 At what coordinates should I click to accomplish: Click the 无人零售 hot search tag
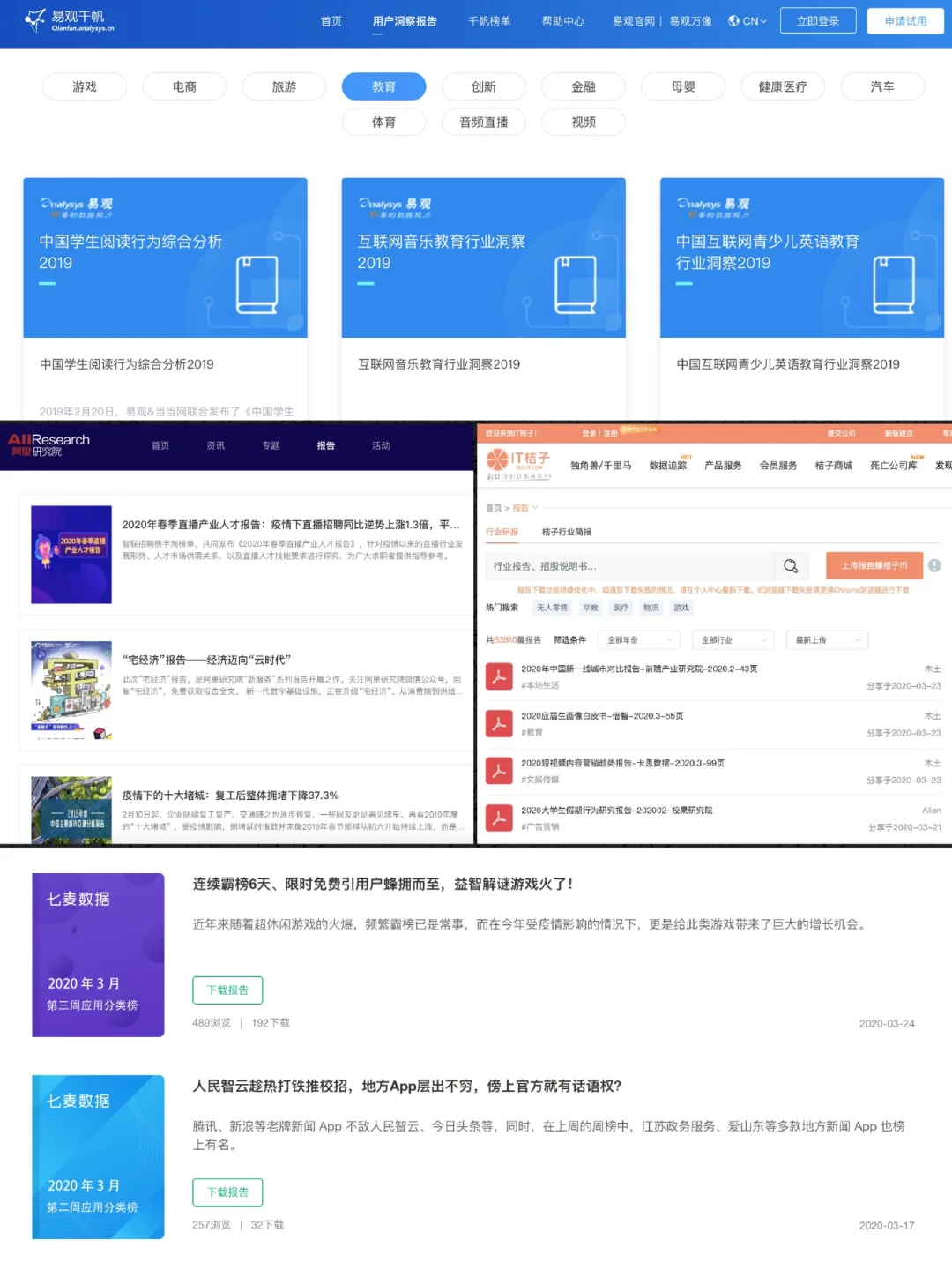(553, 608)
